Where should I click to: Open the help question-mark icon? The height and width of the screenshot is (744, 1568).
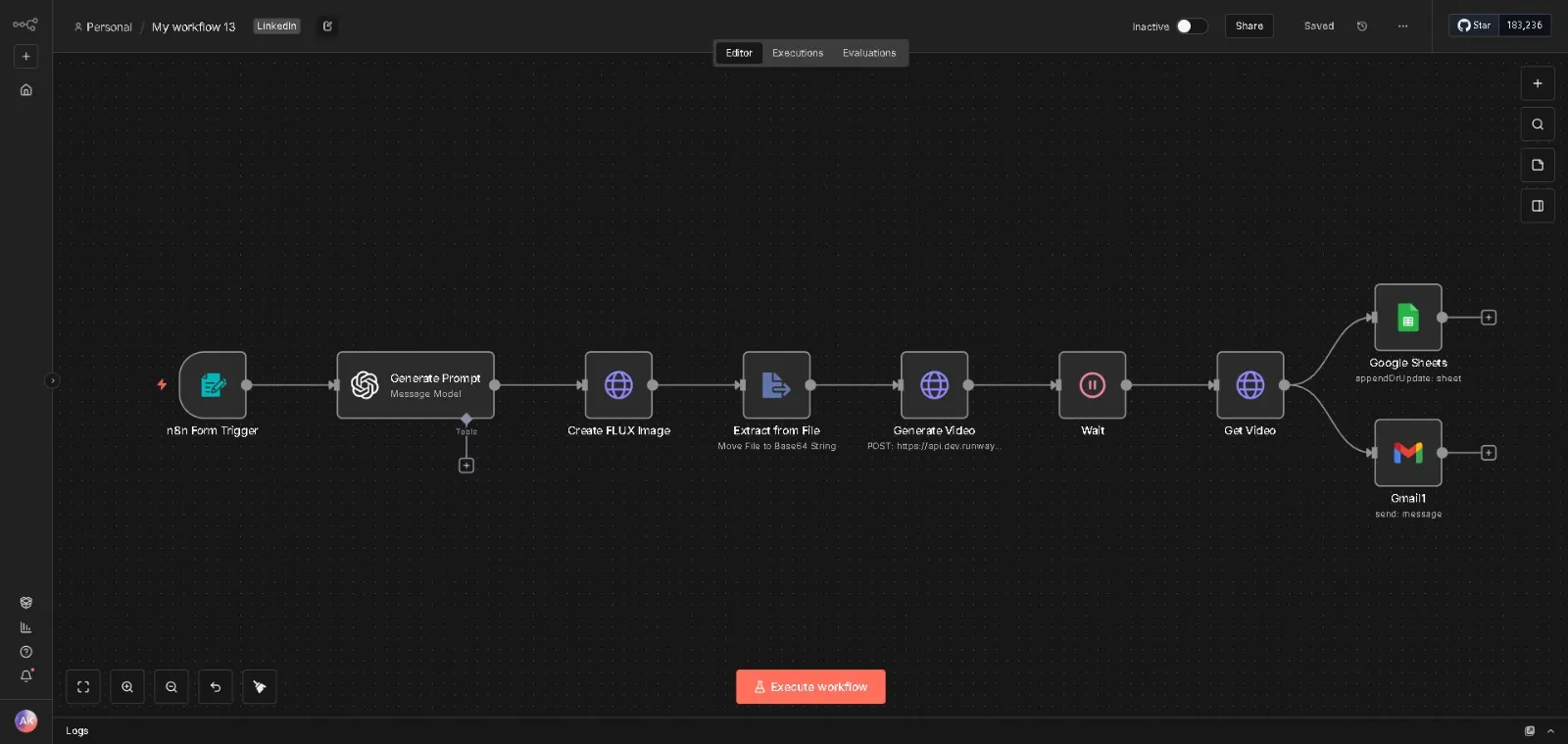(26, 652)
